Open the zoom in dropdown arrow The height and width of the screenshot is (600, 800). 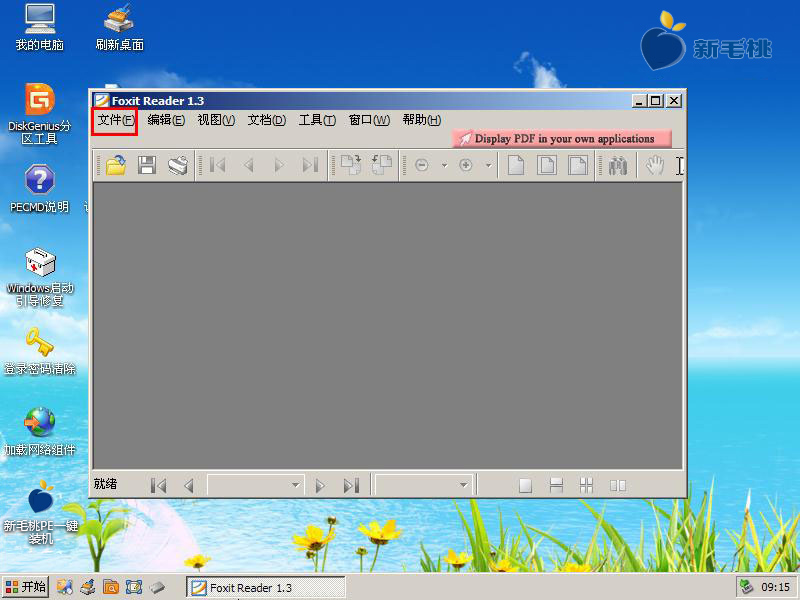click(x=488, y=165)
